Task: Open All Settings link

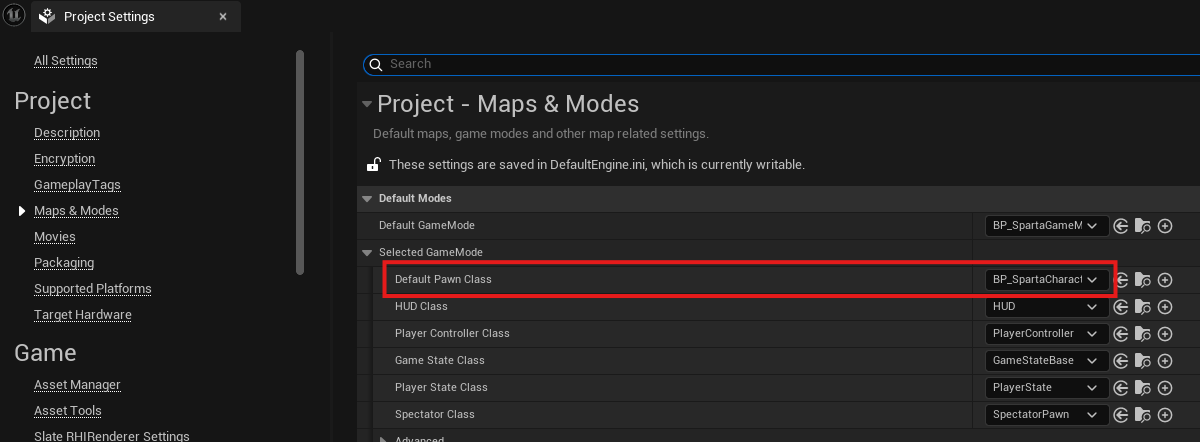Action: [66, 61]
